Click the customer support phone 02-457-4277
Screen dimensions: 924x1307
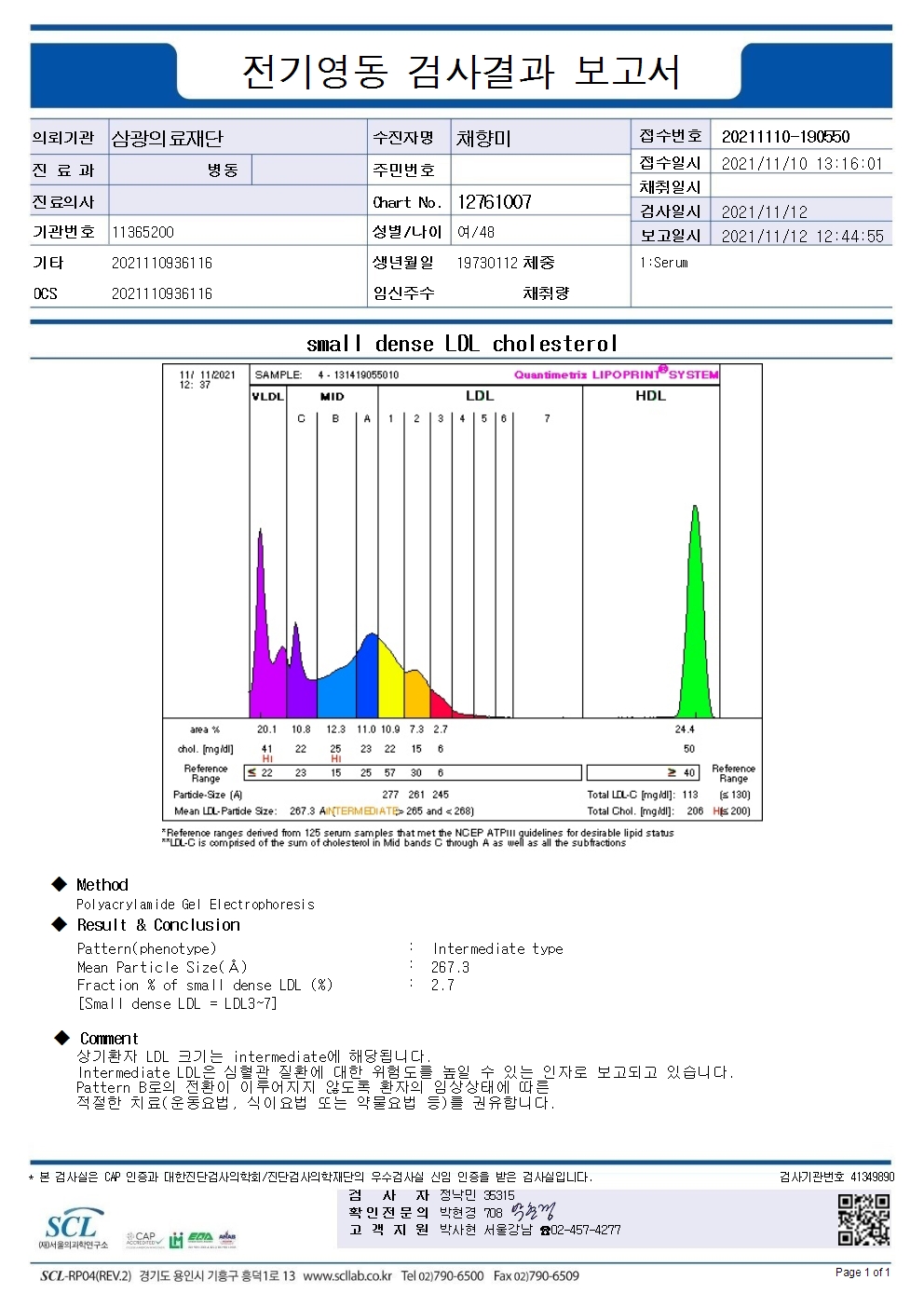pyautogui.click(x=586, y=1230)
